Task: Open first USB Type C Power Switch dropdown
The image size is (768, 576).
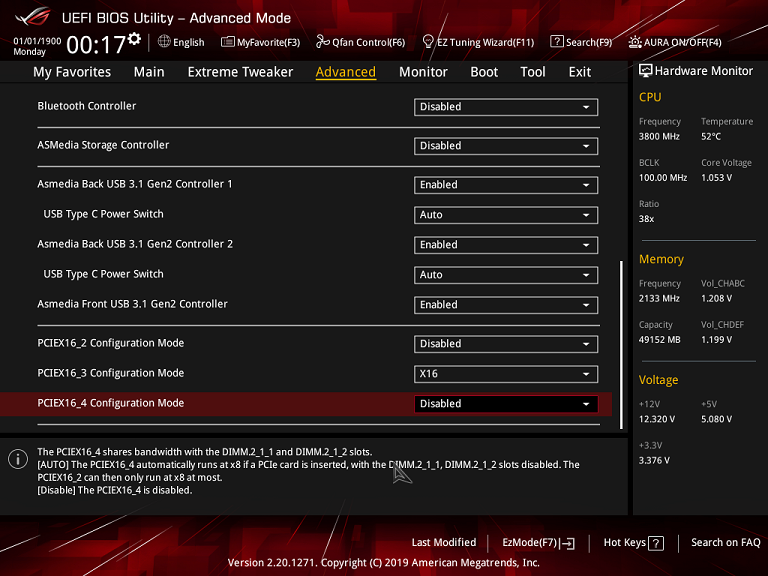Action: click(x=505, y=215)
